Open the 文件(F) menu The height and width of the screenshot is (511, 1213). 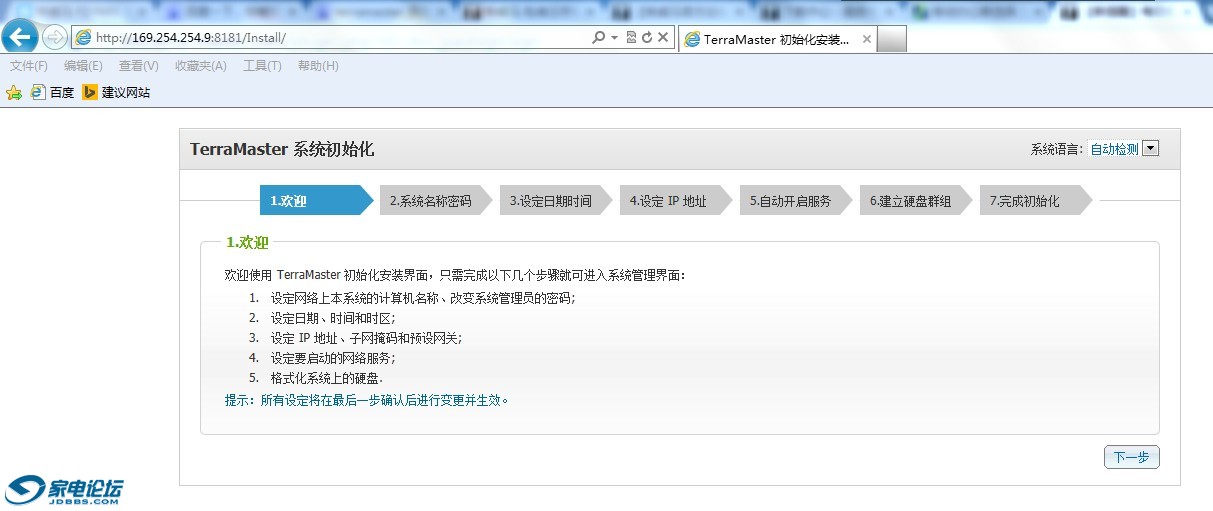[29, 66]
